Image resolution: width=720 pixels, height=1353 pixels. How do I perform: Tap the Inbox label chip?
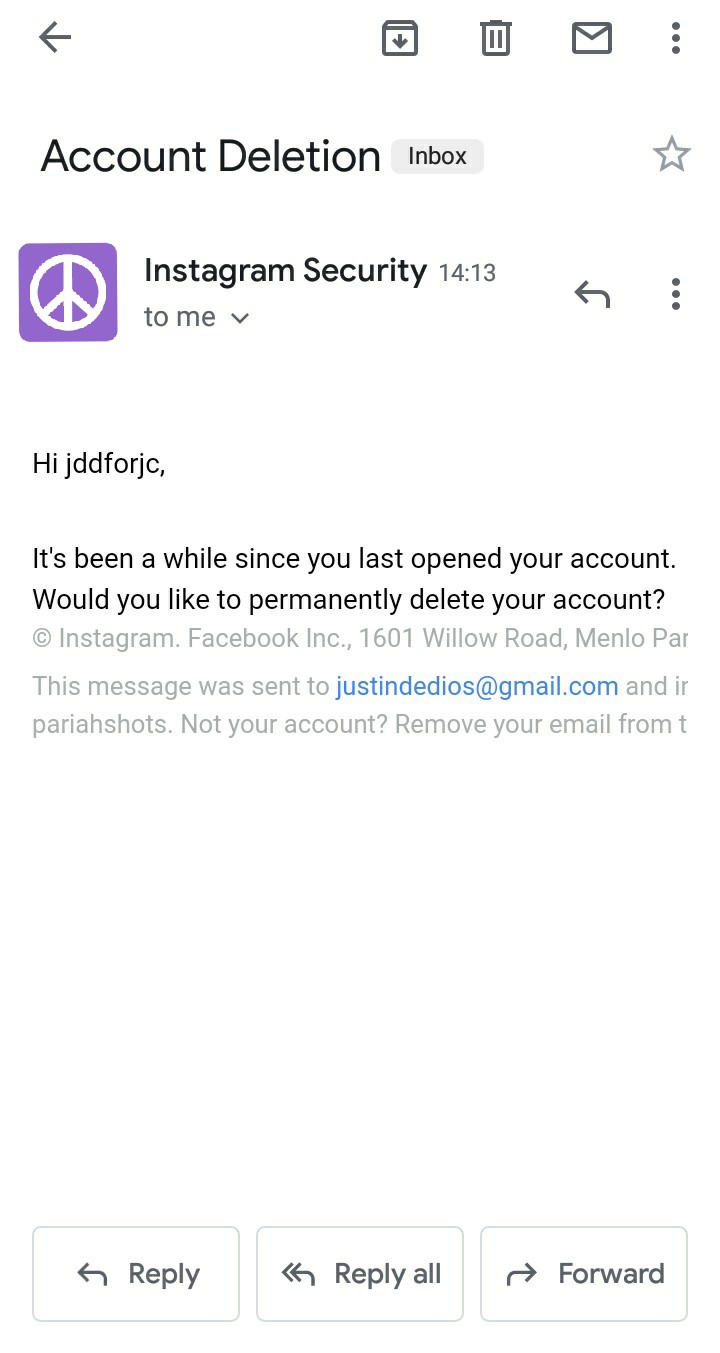click(437, 156)
